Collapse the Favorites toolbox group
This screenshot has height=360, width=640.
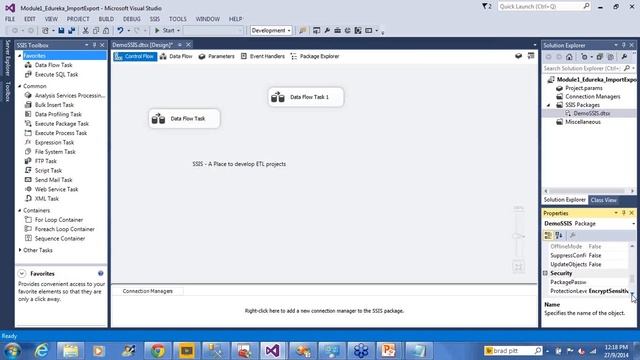coord(20,56)
